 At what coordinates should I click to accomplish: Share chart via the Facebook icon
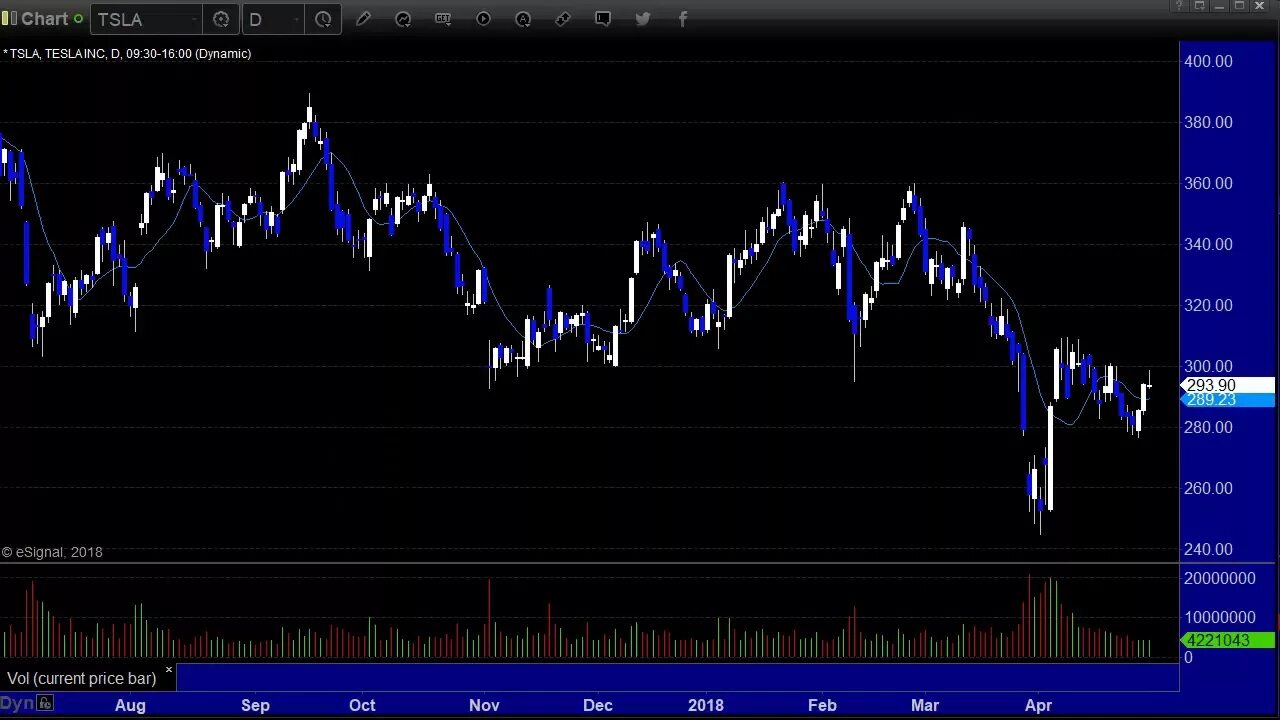coord(683,19)
